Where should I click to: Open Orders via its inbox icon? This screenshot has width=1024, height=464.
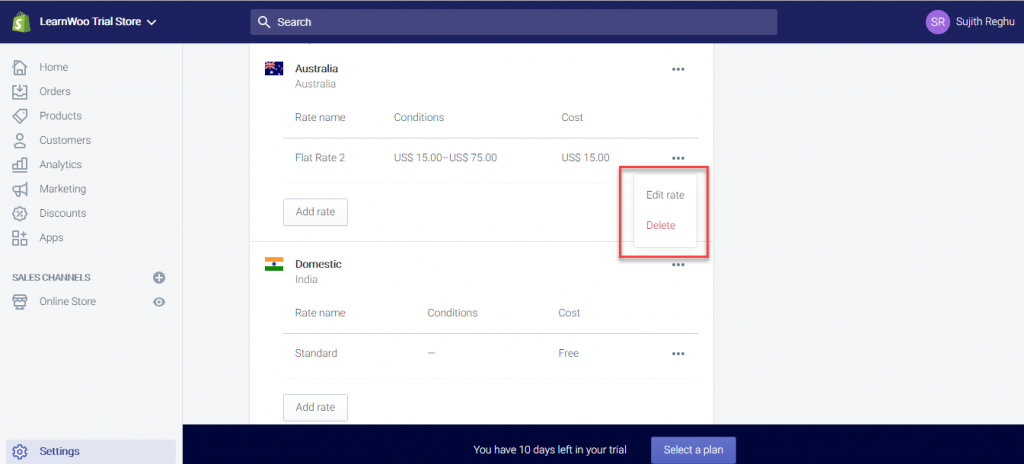[x=20, y=91]
